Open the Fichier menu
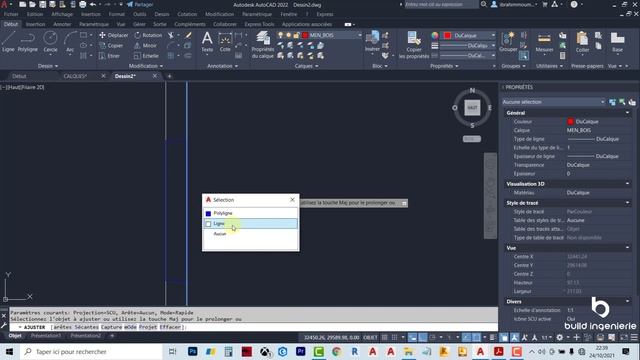640x360 pixels. click(11, 14)
